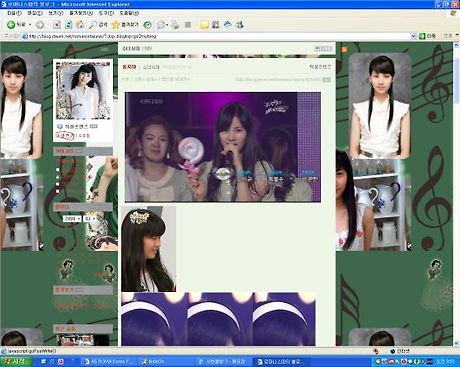This screenshot has width=460, height=367.
Task: Click the scrollbar up arrow
Action: [456, 44]
